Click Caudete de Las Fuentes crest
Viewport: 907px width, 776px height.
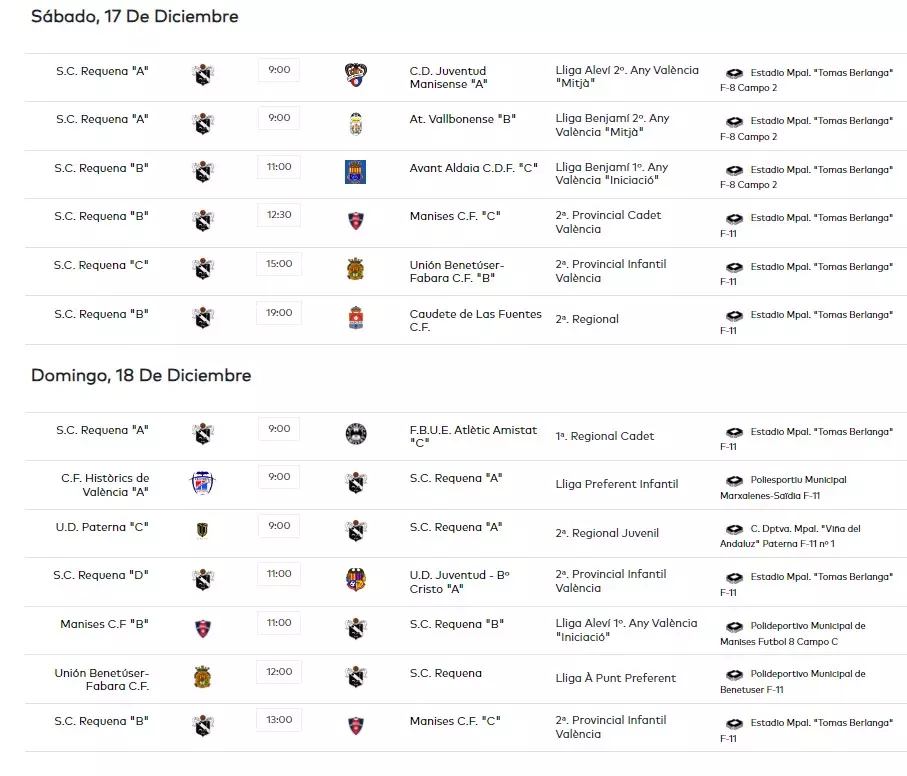(355, 318)
